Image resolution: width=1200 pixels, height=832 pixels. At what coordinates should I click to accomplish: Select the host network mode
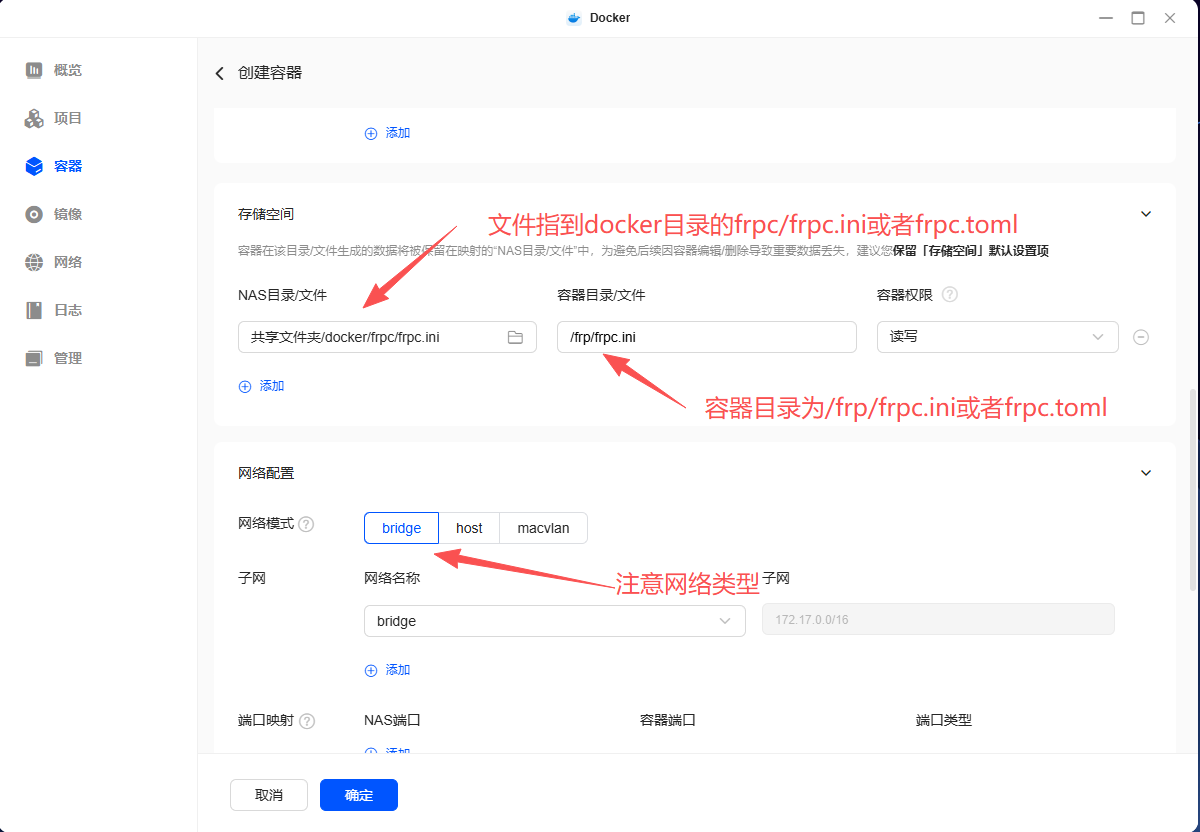(469, 528)
